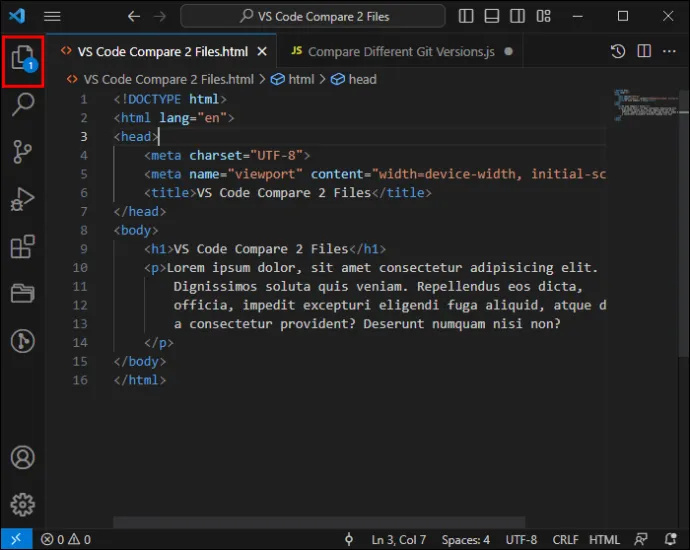Click the 'Lorem ipsum dolor' line
The image size is (690, 550).
point(371,268)
